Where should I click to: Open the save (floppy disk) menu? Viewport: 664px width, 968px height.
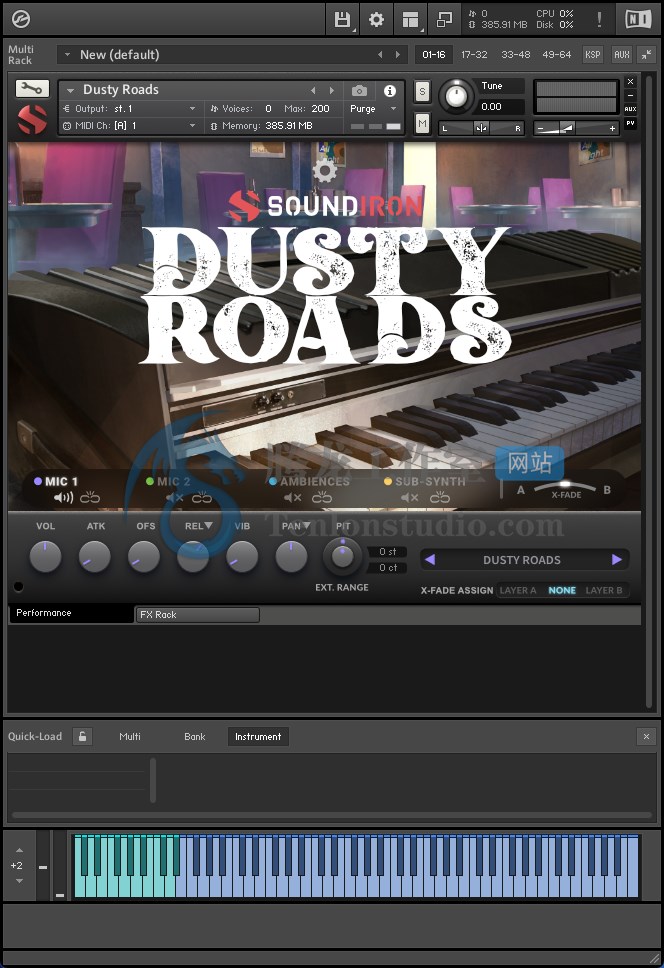(342, 20)
